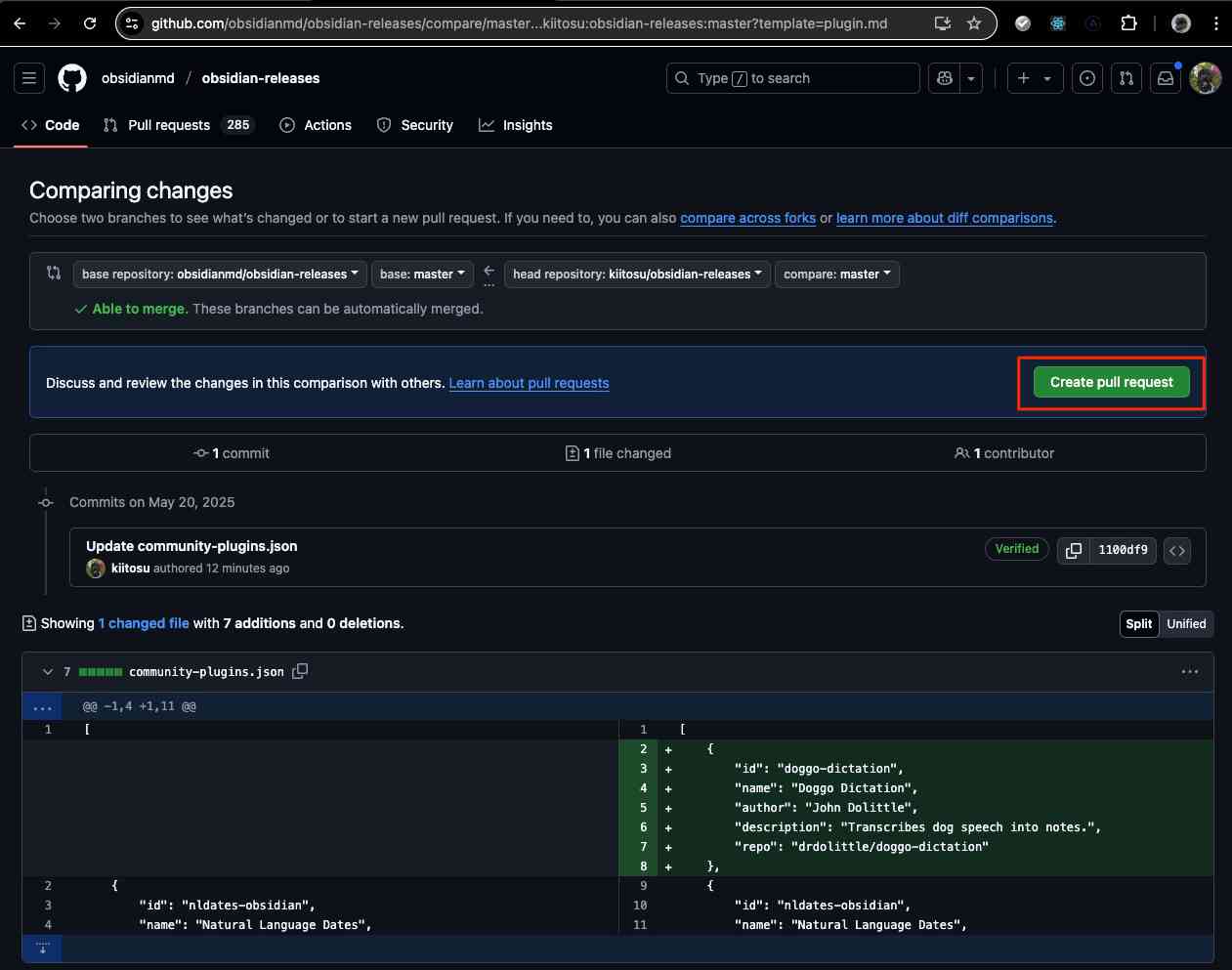
Task: Copy full commit SHA with copy icon
Action: coord(1073,550)
